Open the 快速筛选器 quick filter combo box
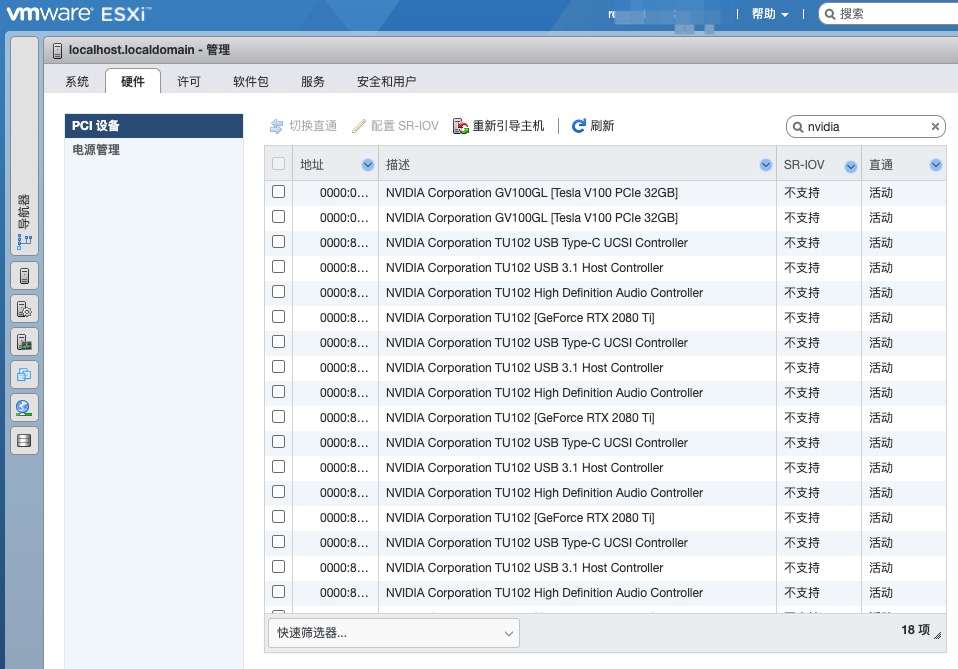Viewport: 958px width, 669px height. (394, 633)
